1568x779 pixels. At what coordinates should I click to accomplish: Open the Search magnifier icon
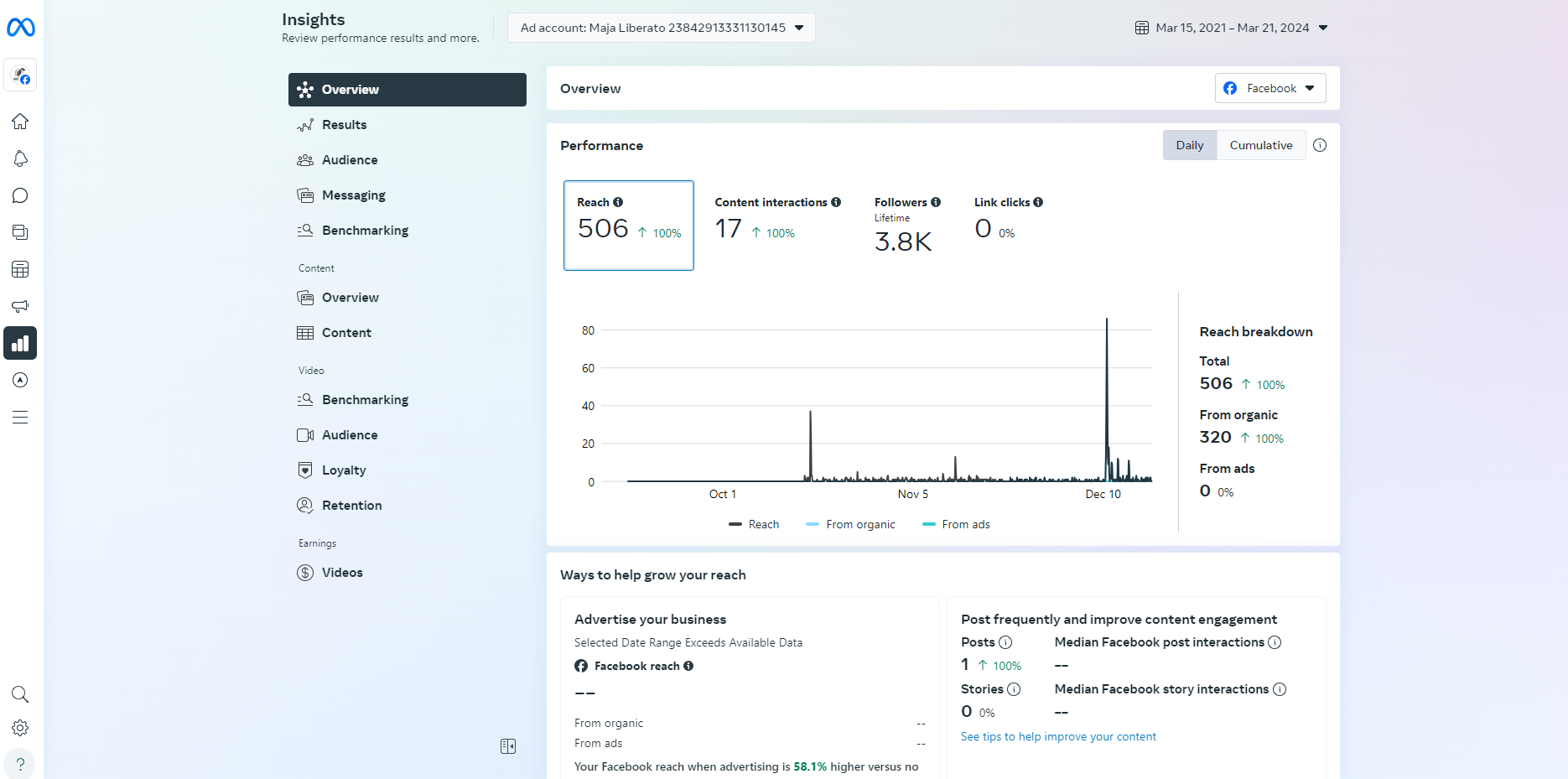20,694
